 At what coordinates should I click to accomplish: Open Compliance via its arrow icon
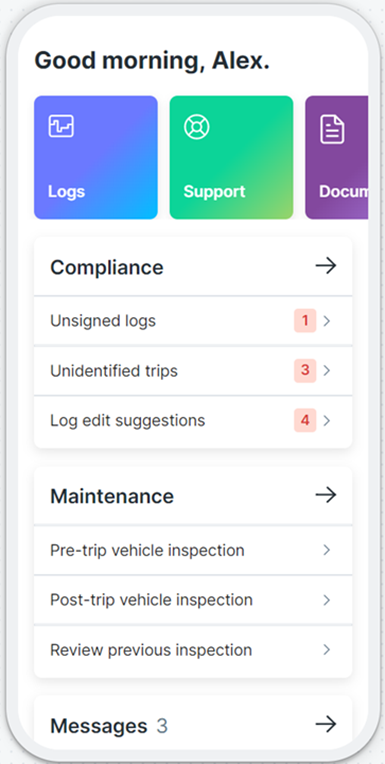point(326,266)
